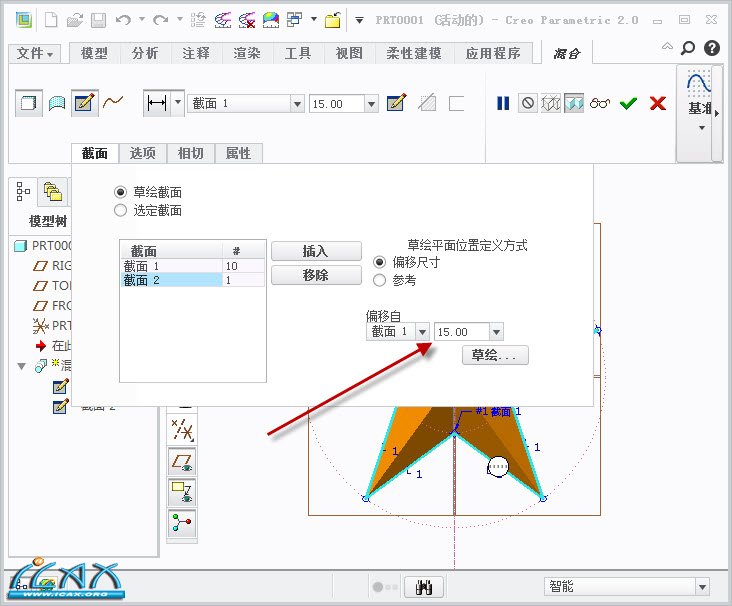Switch to the 柔性建模 ribbon tab

click(x=414, y=53)
